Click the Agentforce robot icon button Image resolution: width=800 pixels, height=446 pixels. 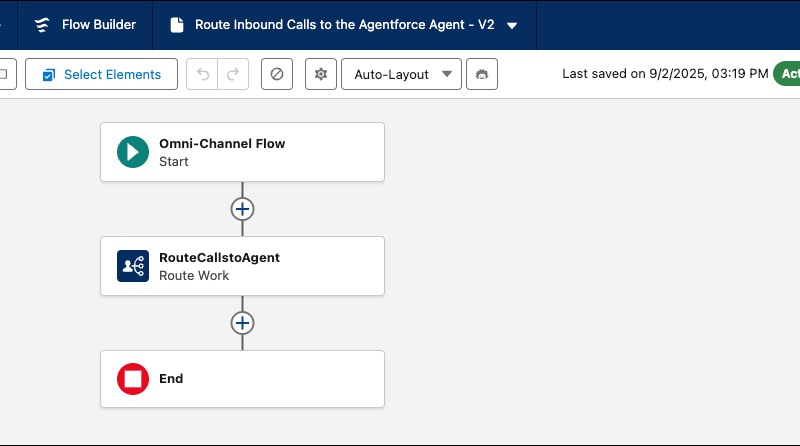click(482, 75)
